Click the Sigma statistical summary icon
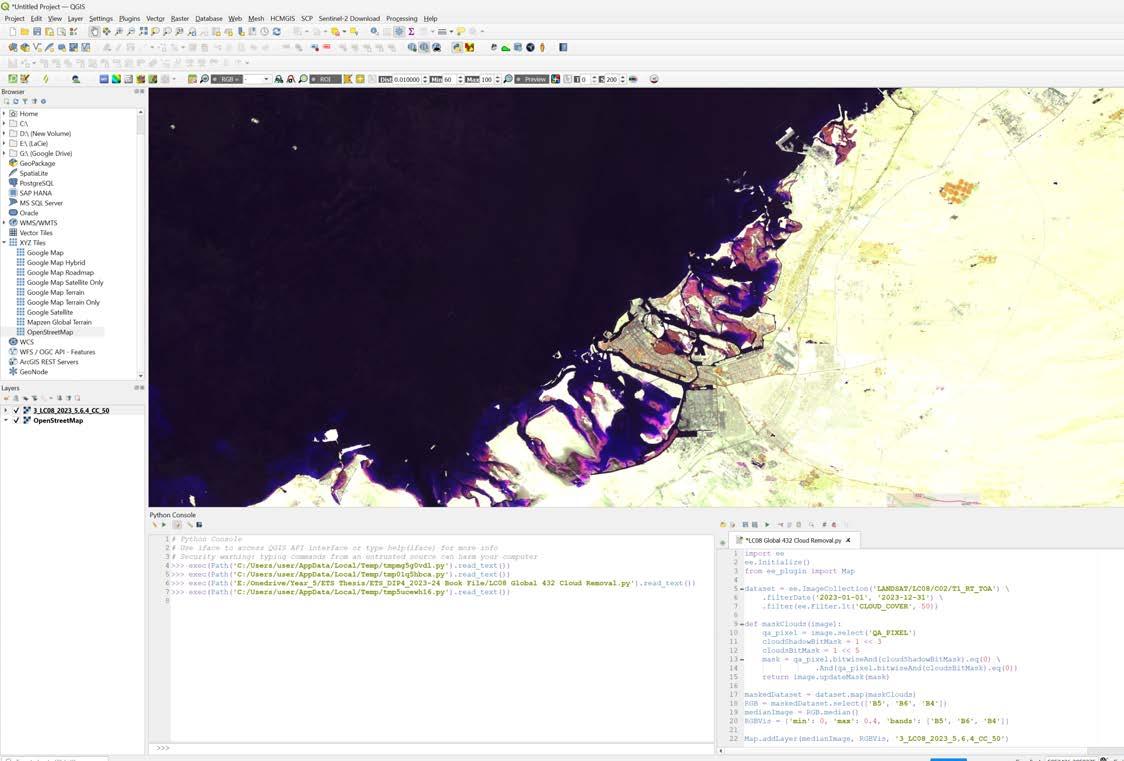 (411, 32)
